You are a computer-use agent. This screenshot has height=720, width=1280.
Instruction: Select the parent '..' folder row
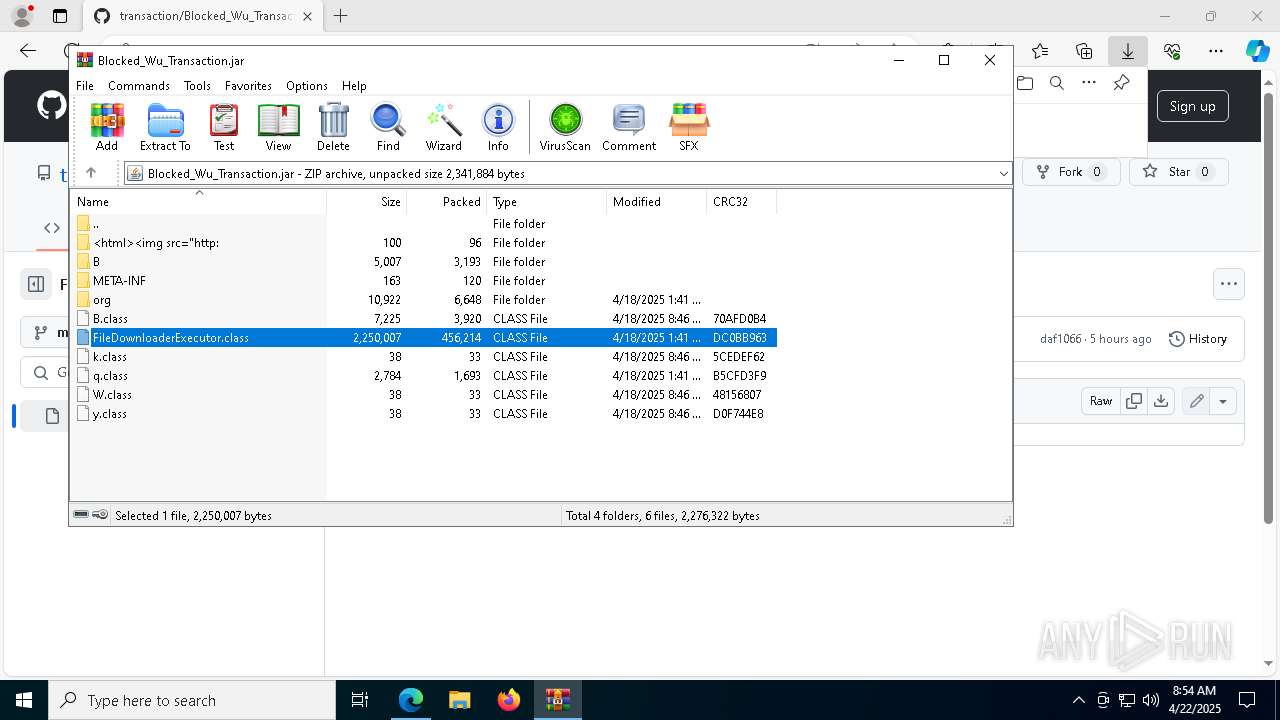pos(424,224)
